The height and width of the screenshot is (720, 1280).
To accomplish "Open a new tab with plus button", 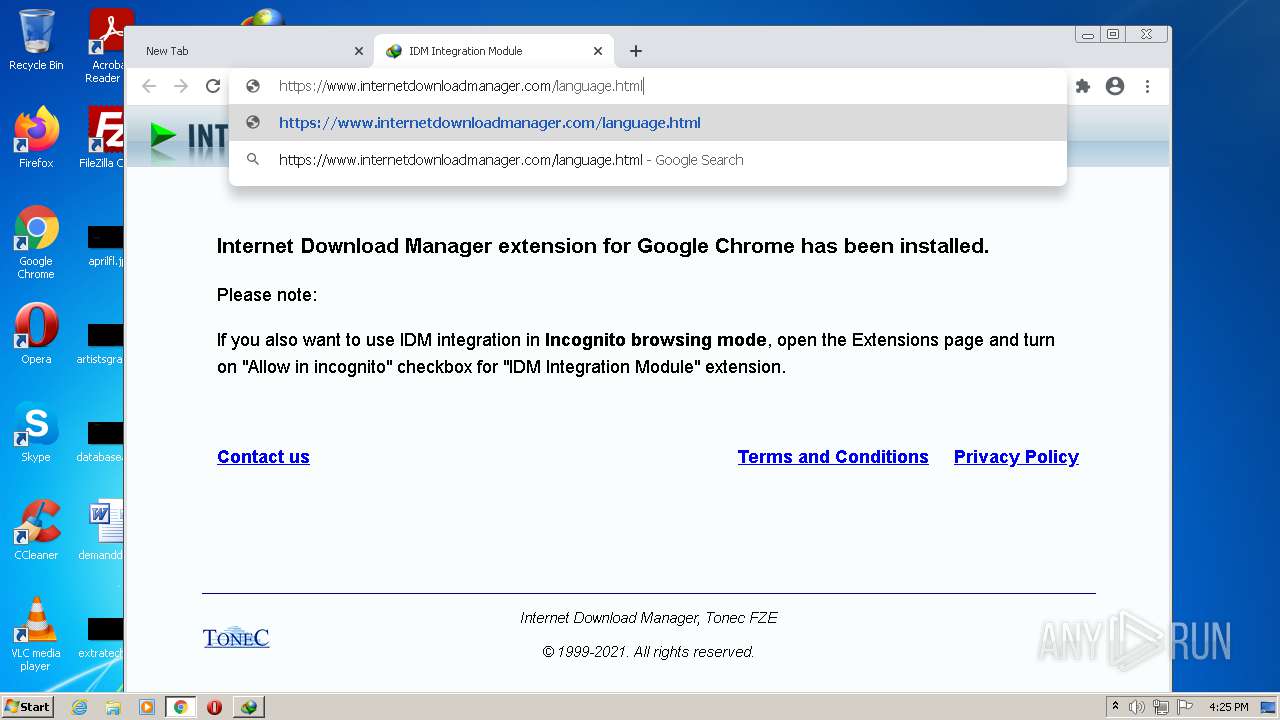I will [636, 51].
